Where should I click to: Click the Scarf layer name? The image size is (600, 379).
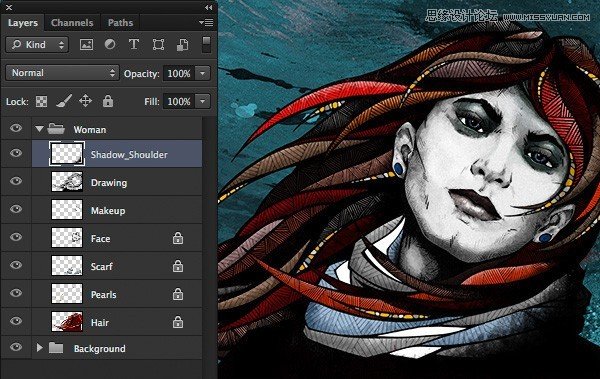tap(102, 266)
